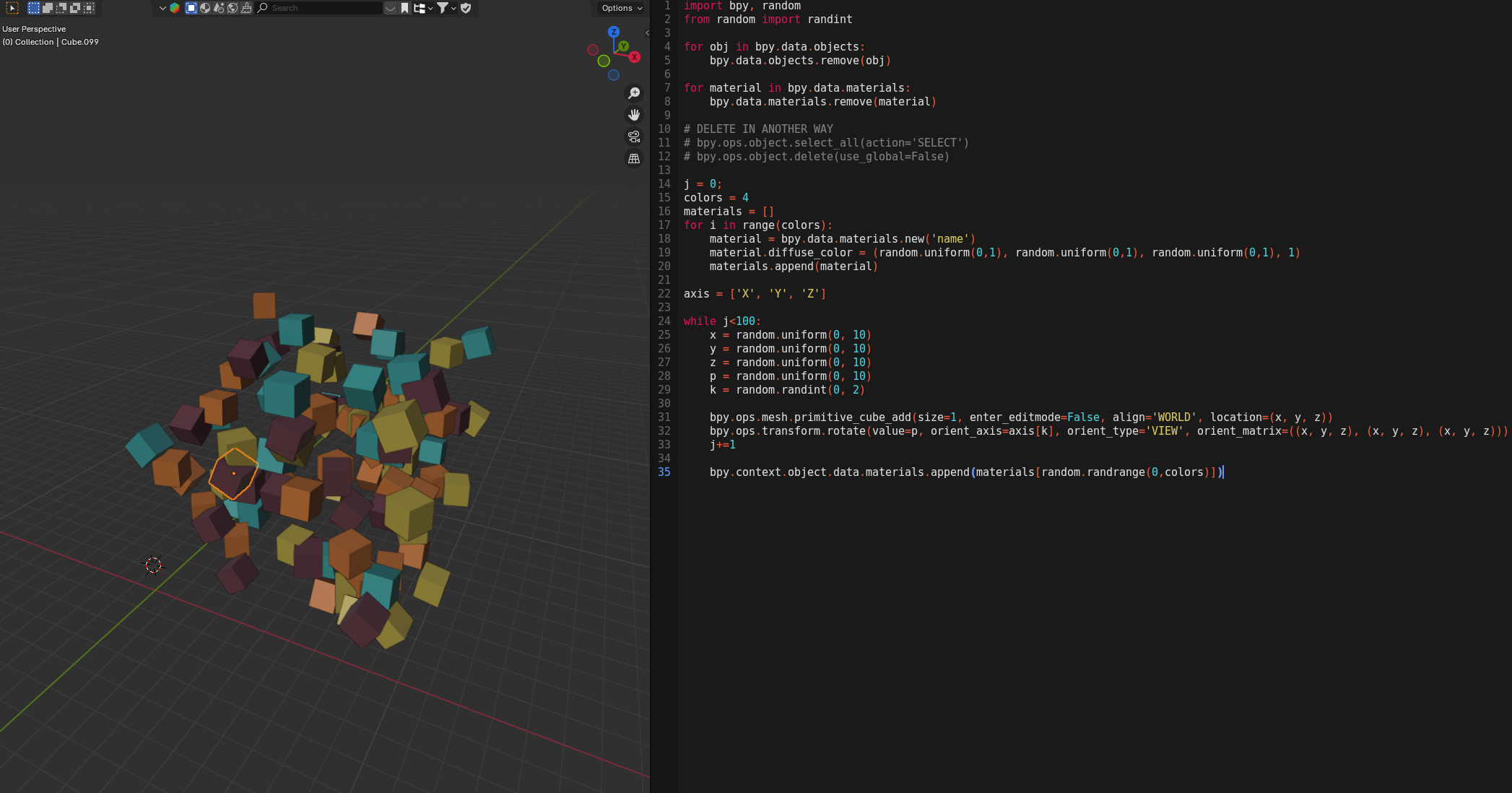
Task: Click code line 'colors = 4'
Action: click(x=716, y=198)
